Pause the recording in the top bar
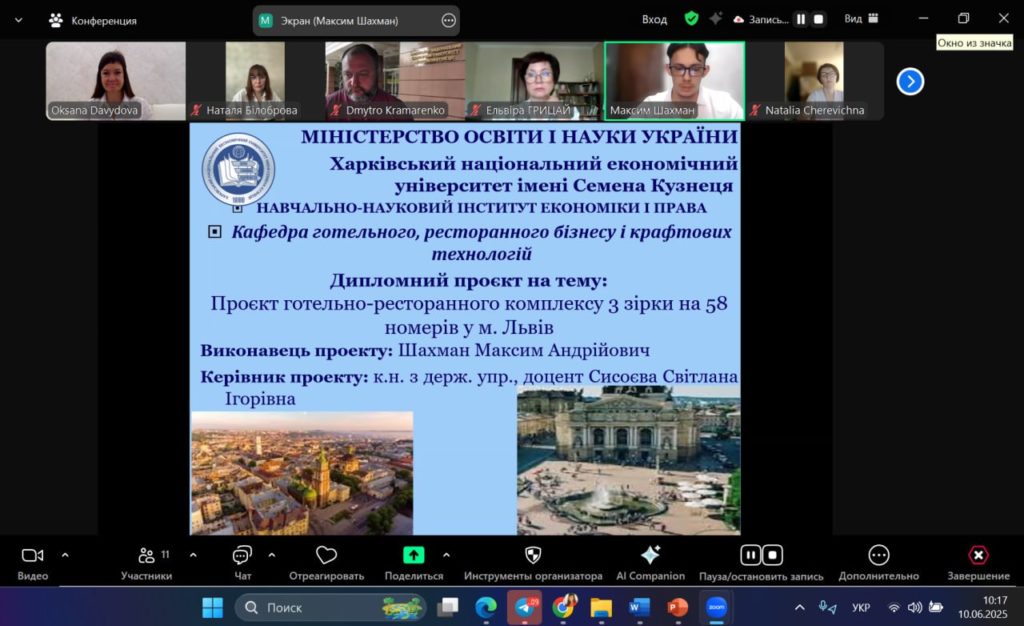The width and height of the screenshot is (1024, 626). (800, 19)
